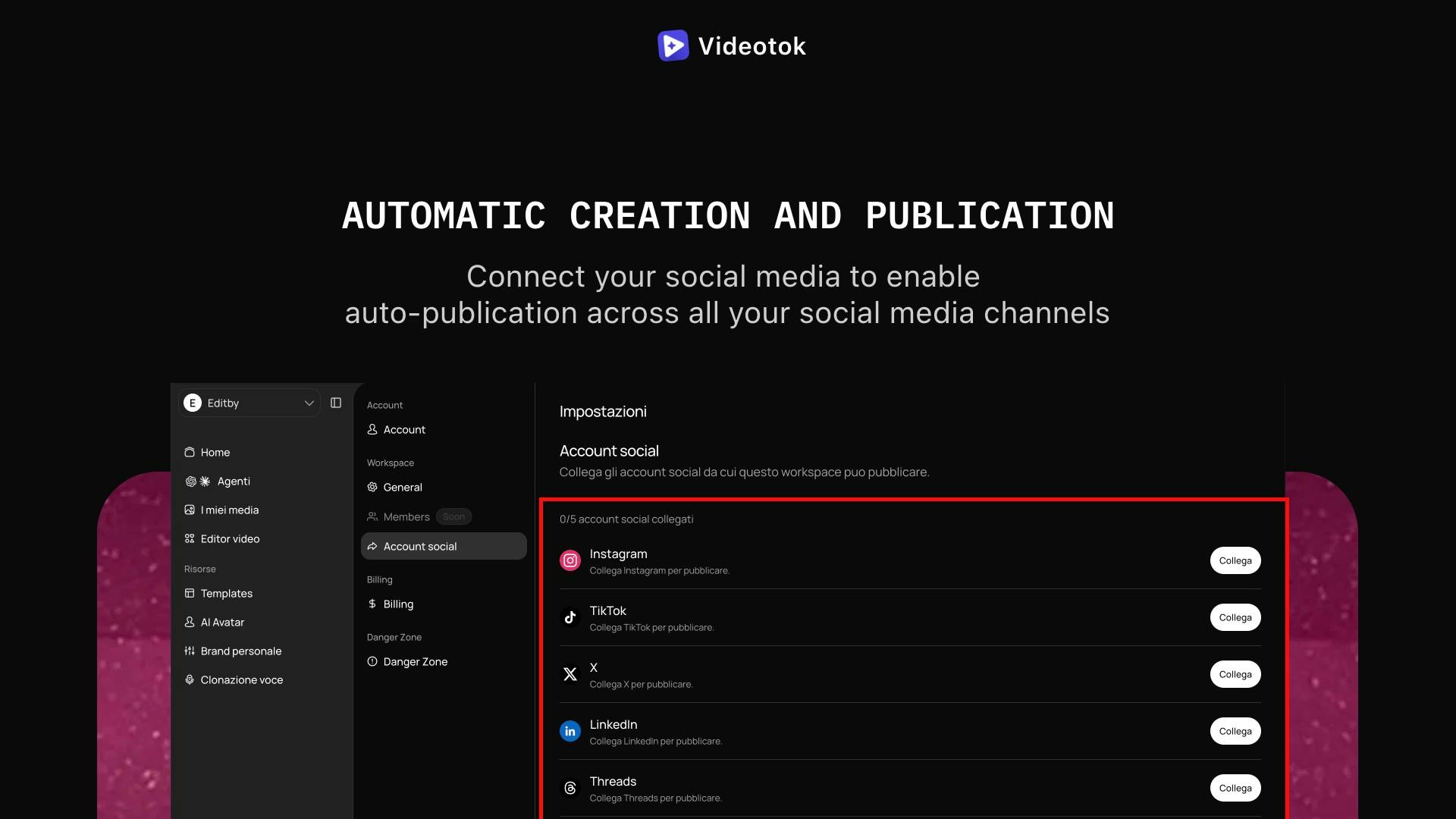The width and height of the screenshot is (1456, 819).
Task: Click the Threads row title
Action: click(x=613, y=781)
